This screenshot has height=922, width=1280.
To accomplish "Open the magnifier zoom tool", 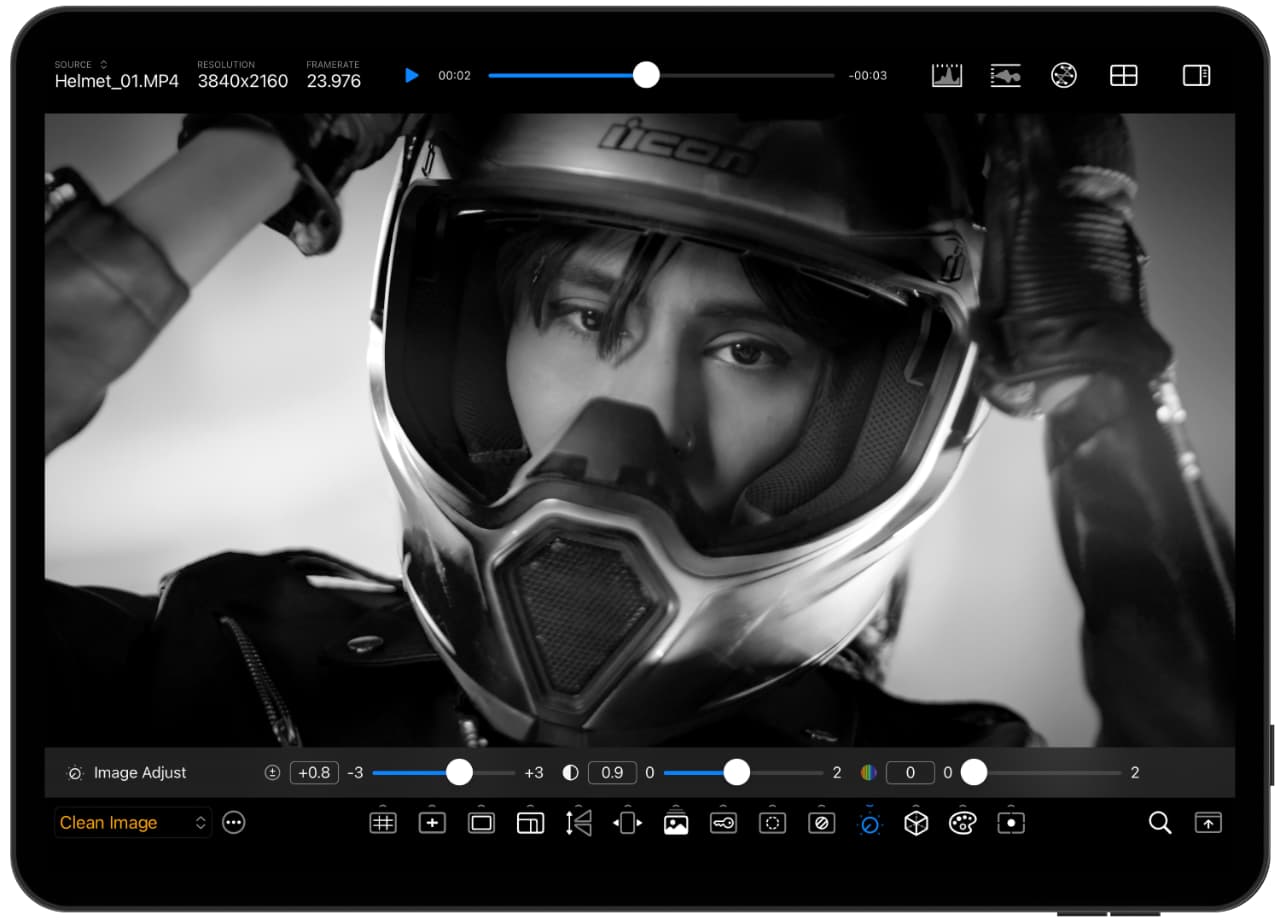I will tap(1160, 822).
